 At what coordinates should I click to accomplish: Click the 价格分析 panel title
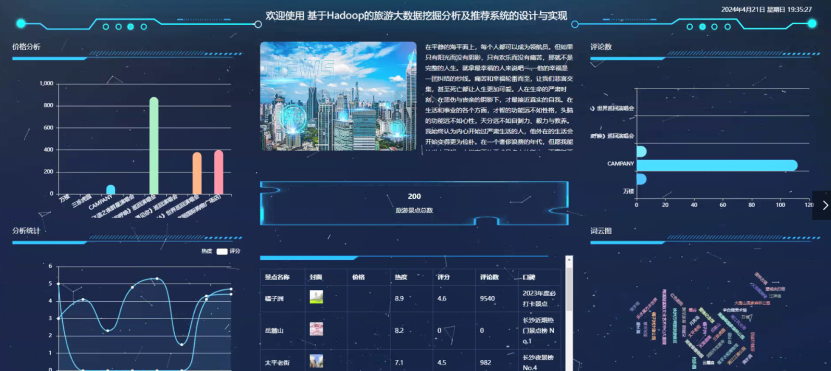tap(26, 47)
